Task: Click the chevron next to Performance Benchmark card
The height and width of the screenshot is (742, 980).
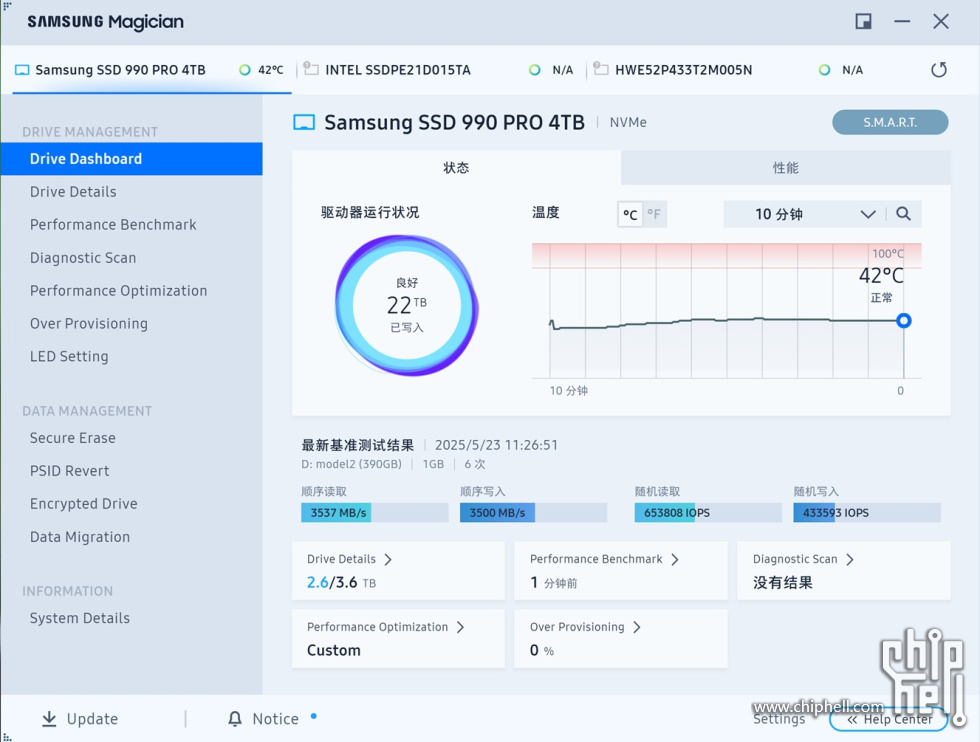Action: [675, 559]
